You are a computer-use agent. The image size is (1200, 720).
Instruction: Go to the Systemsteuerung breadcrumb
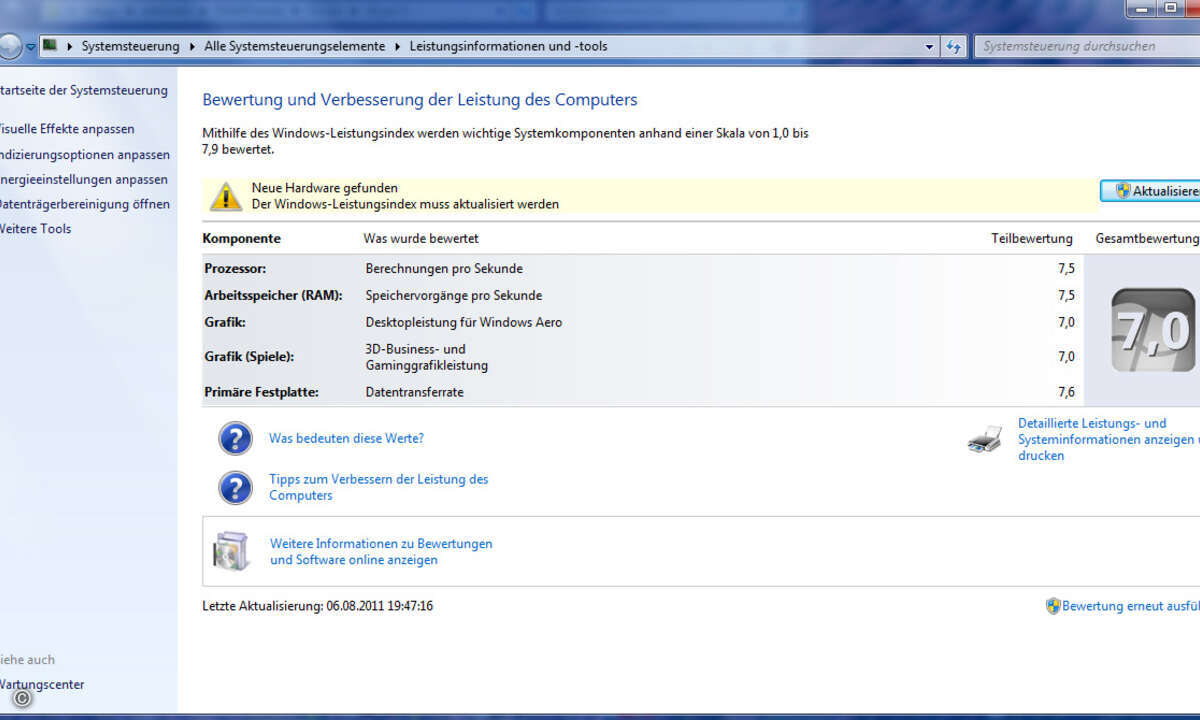coord(131,46)
